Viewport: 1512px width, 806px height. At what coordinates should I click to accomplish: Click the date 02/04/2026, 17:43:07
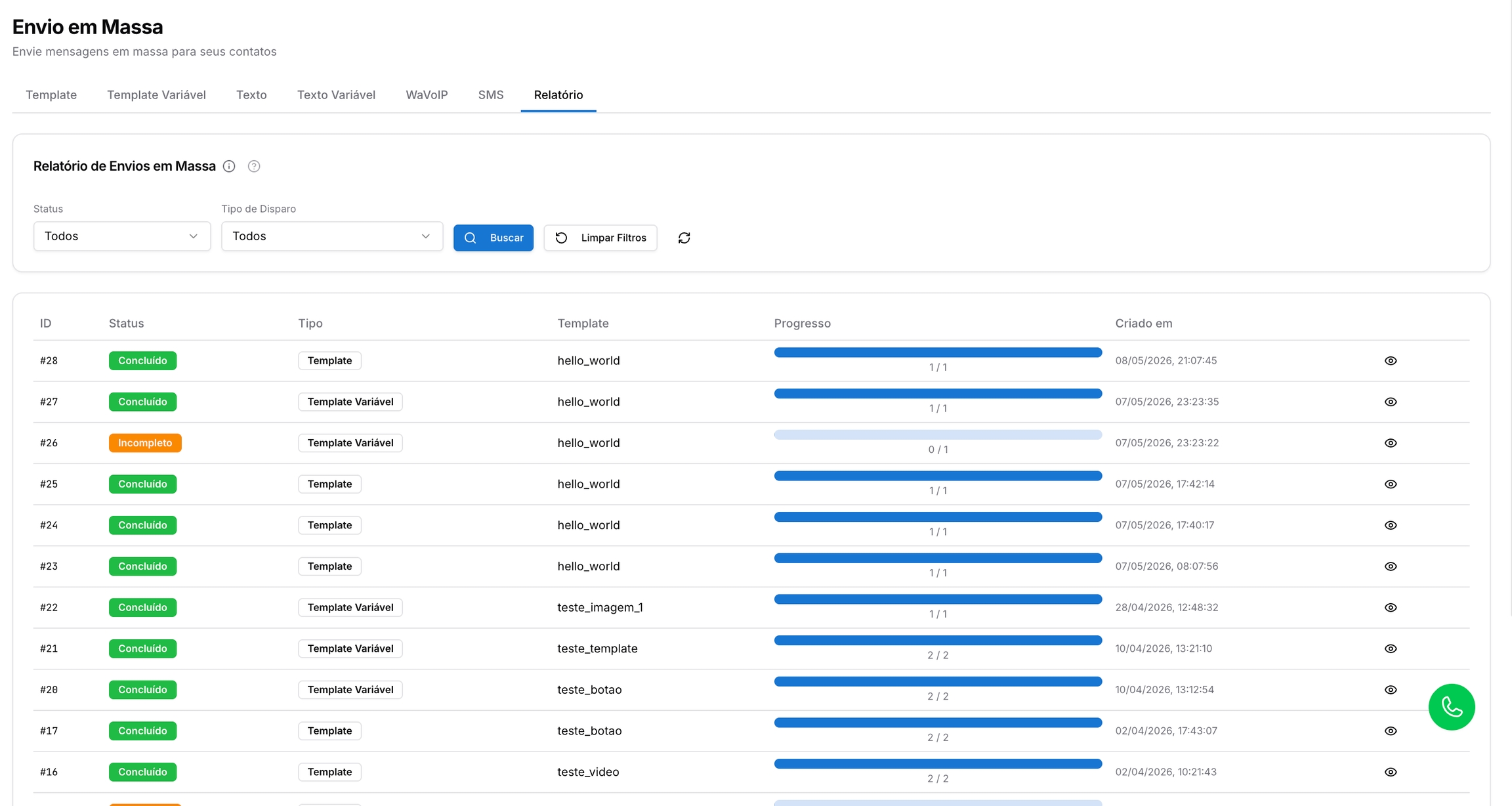(x=1165, y=731)
